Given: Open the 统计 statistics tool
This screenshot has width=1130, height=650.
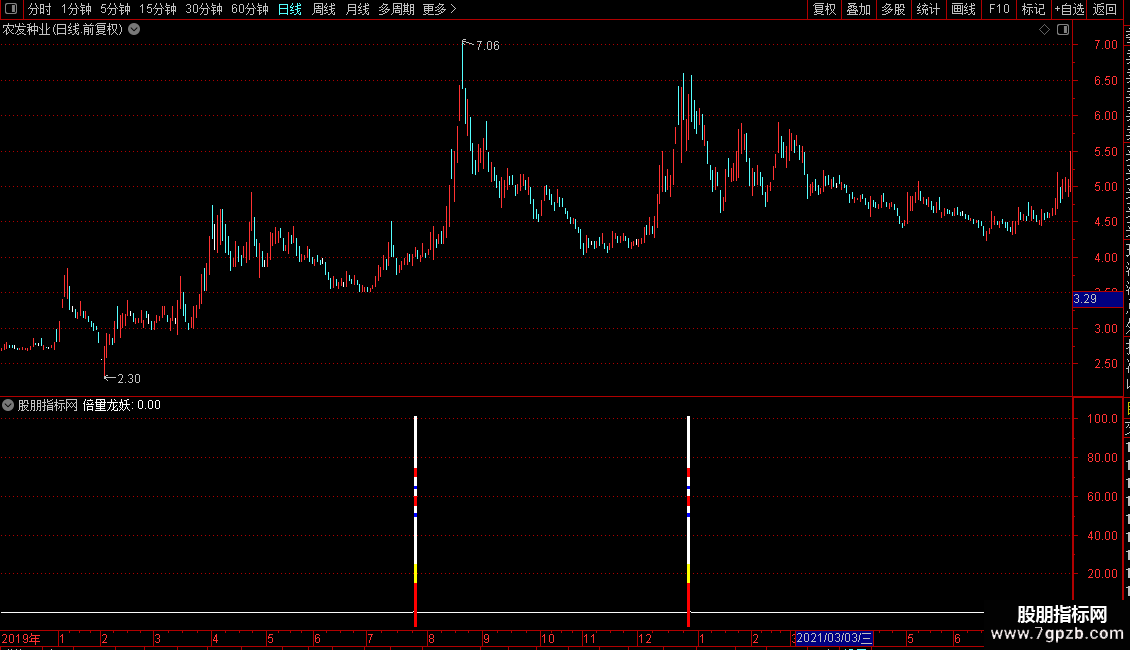Looking at the screenshot, I should tap(927, 9).
